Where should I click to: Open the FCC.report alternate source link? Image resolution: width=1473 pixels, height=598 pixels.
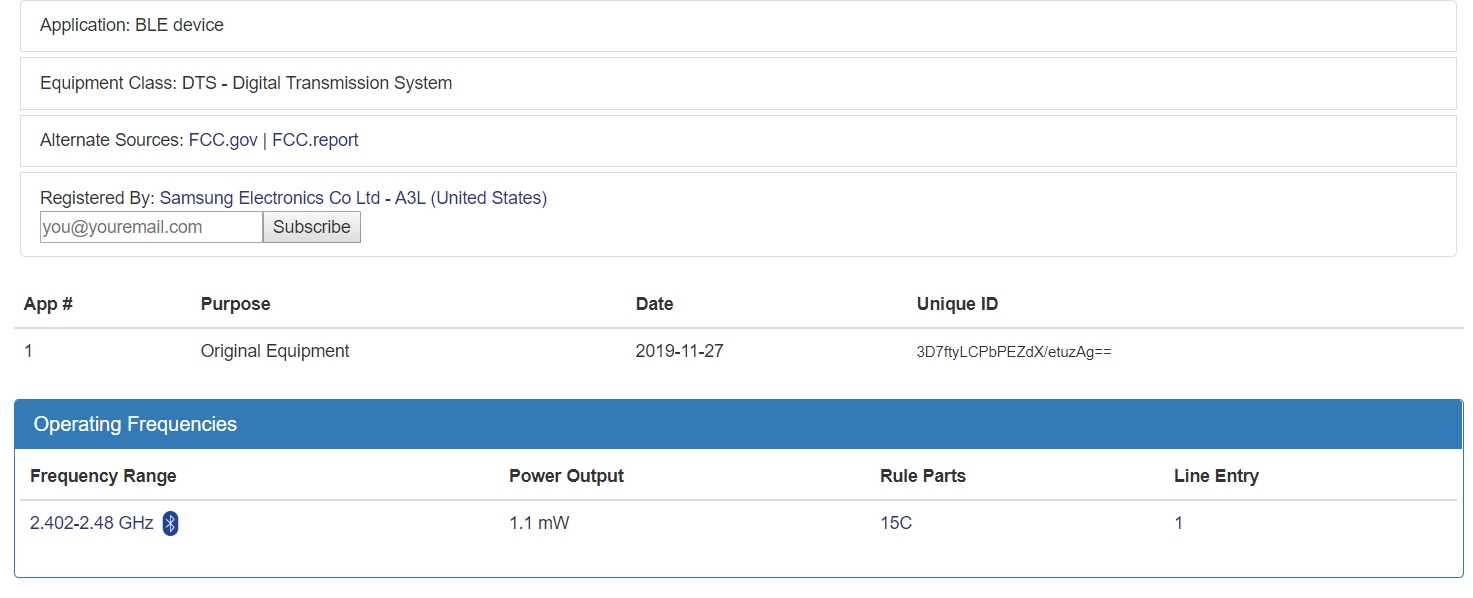coord(315,140)
